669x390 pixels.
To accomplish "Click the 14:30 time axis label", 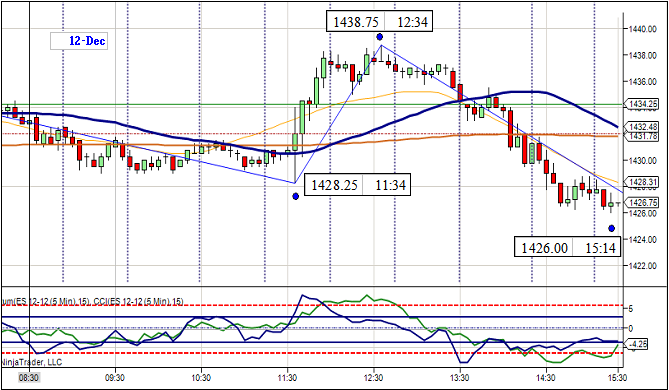I will coord(547,378).
